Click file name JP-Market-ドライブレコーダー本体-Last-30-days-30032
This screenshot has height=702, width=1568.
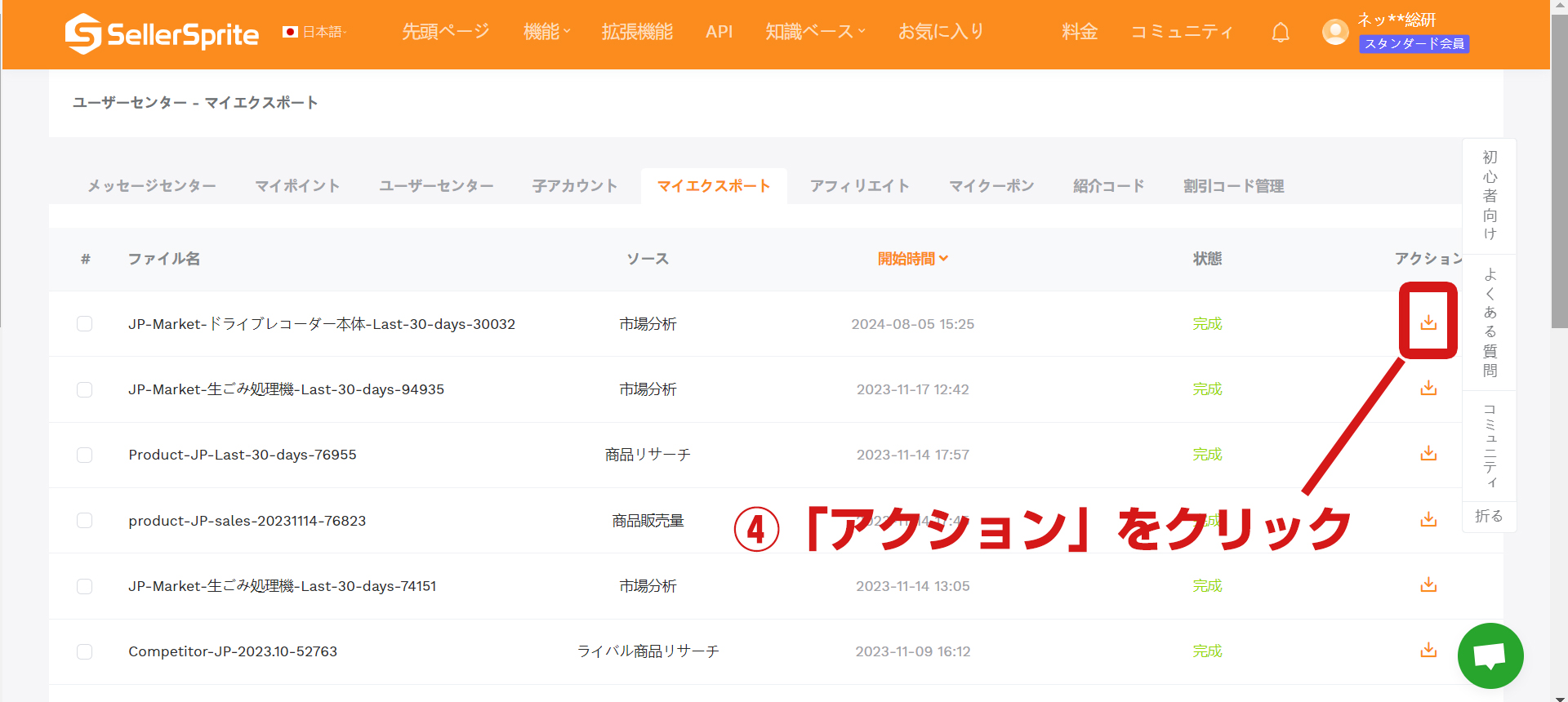pos(322,324)
